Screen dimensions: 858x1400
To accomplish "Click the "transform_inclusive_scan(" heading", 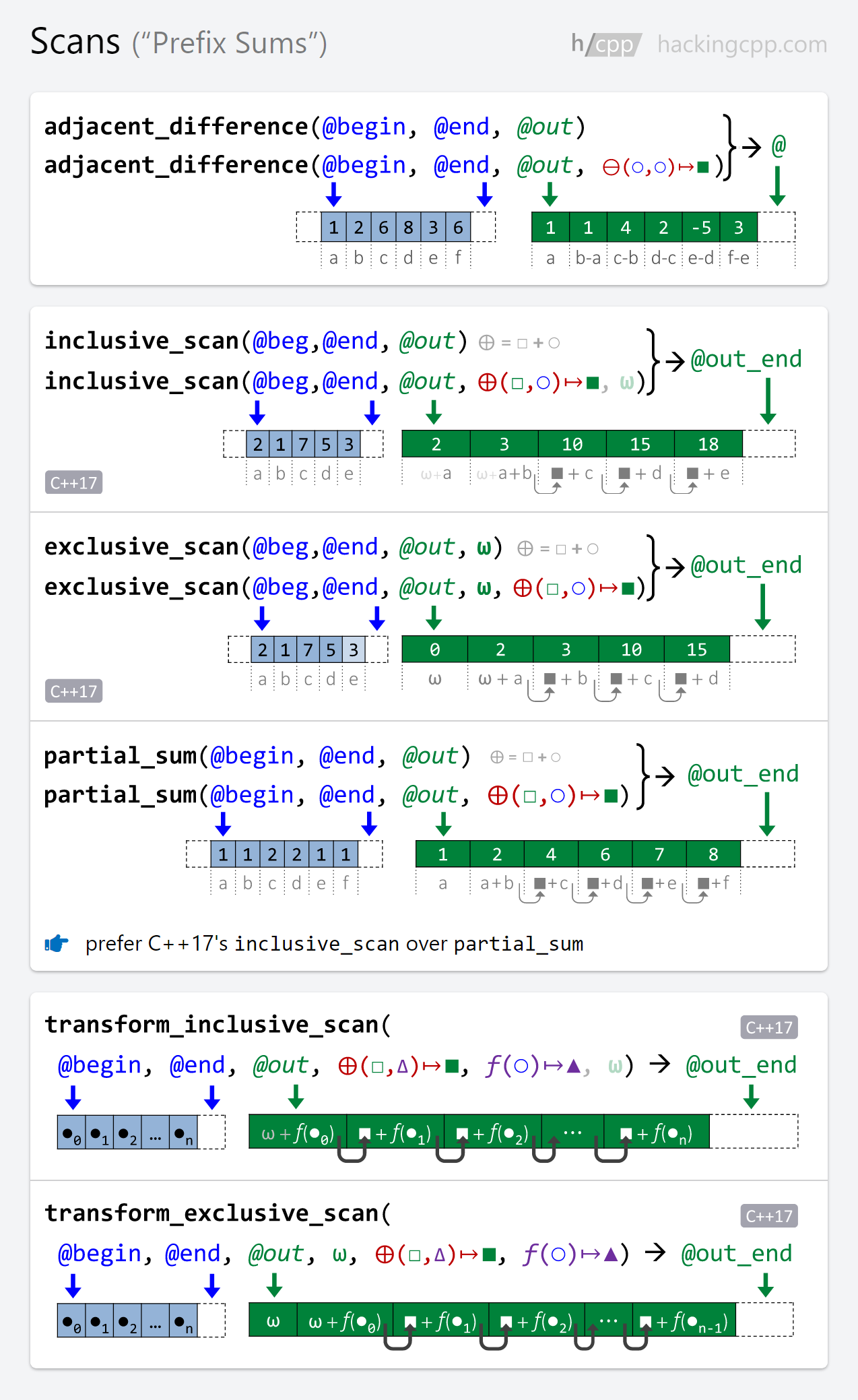I will point(218,1025).
